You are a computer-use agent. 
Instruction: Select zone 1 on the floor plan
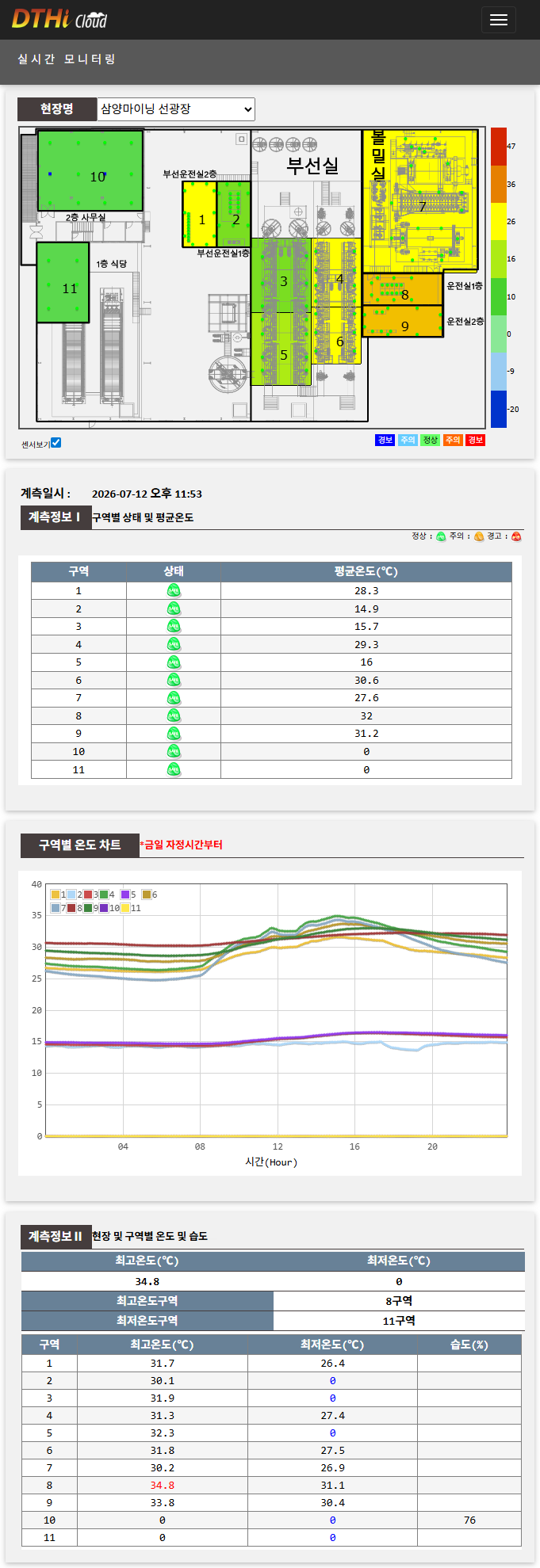(x=199, y=215)
